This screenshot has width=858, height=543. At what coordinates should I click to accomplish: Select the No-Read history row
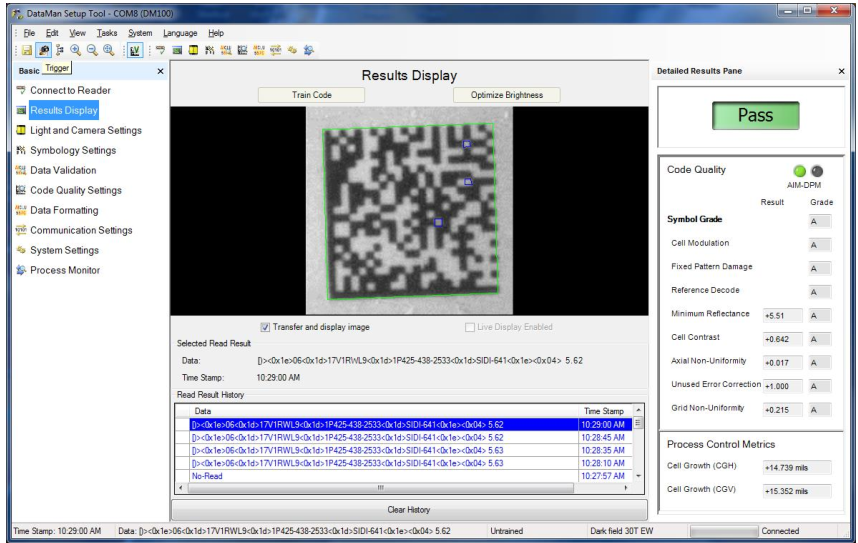tap(404, 476)
